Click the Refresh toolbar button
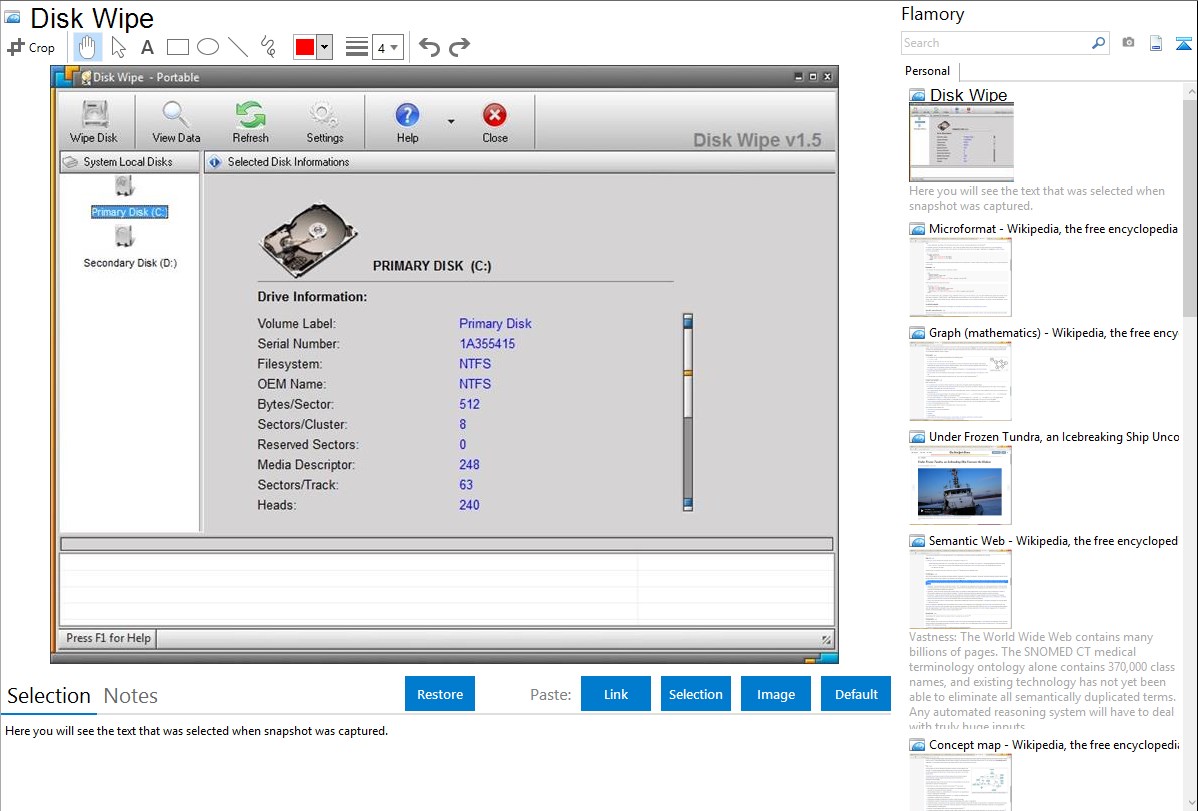The width and height of the screenshot is (1198, 811). [251, 122]
